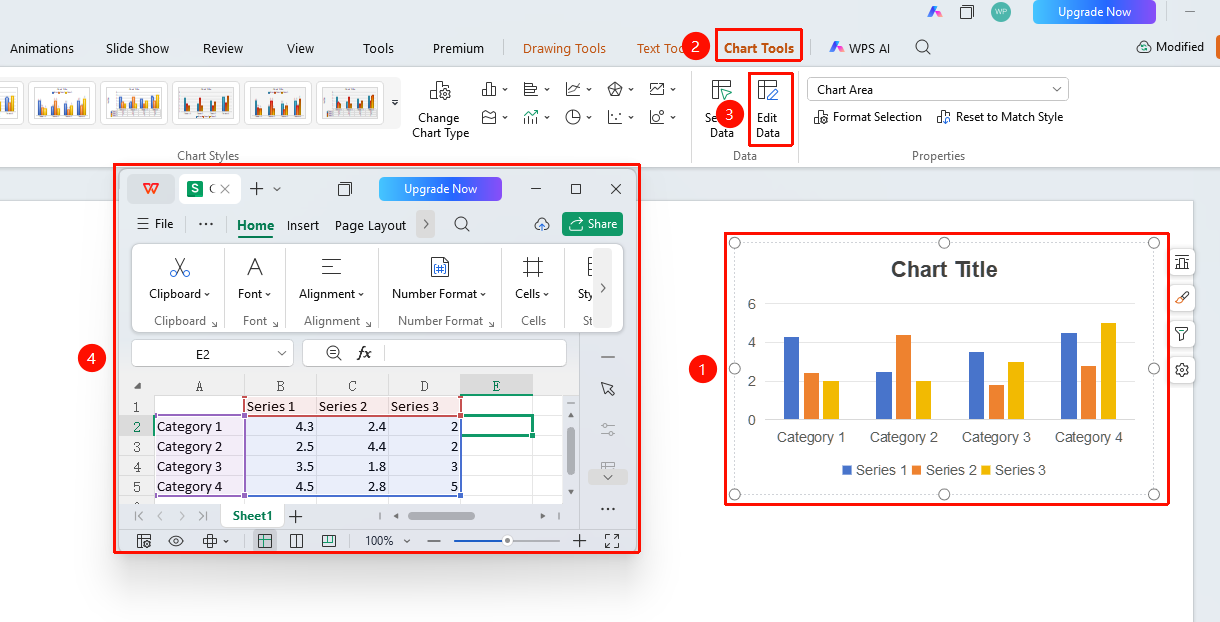Screen dimensions: 1220x622
Task: Open the Chart Elements button beside chart
Action: coord(1182,263)
